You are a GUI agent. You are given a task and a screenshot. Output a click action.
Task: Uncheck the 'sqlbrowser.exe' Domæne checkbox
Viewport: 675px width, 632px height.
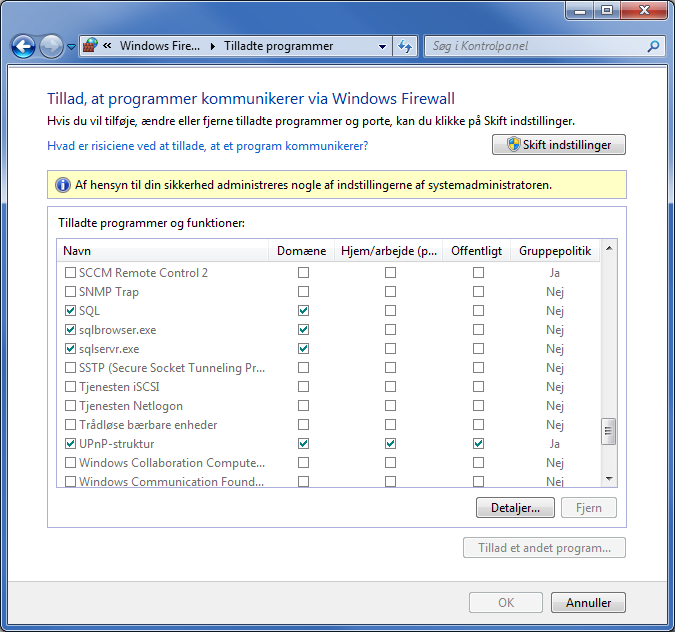coord(303,329)
